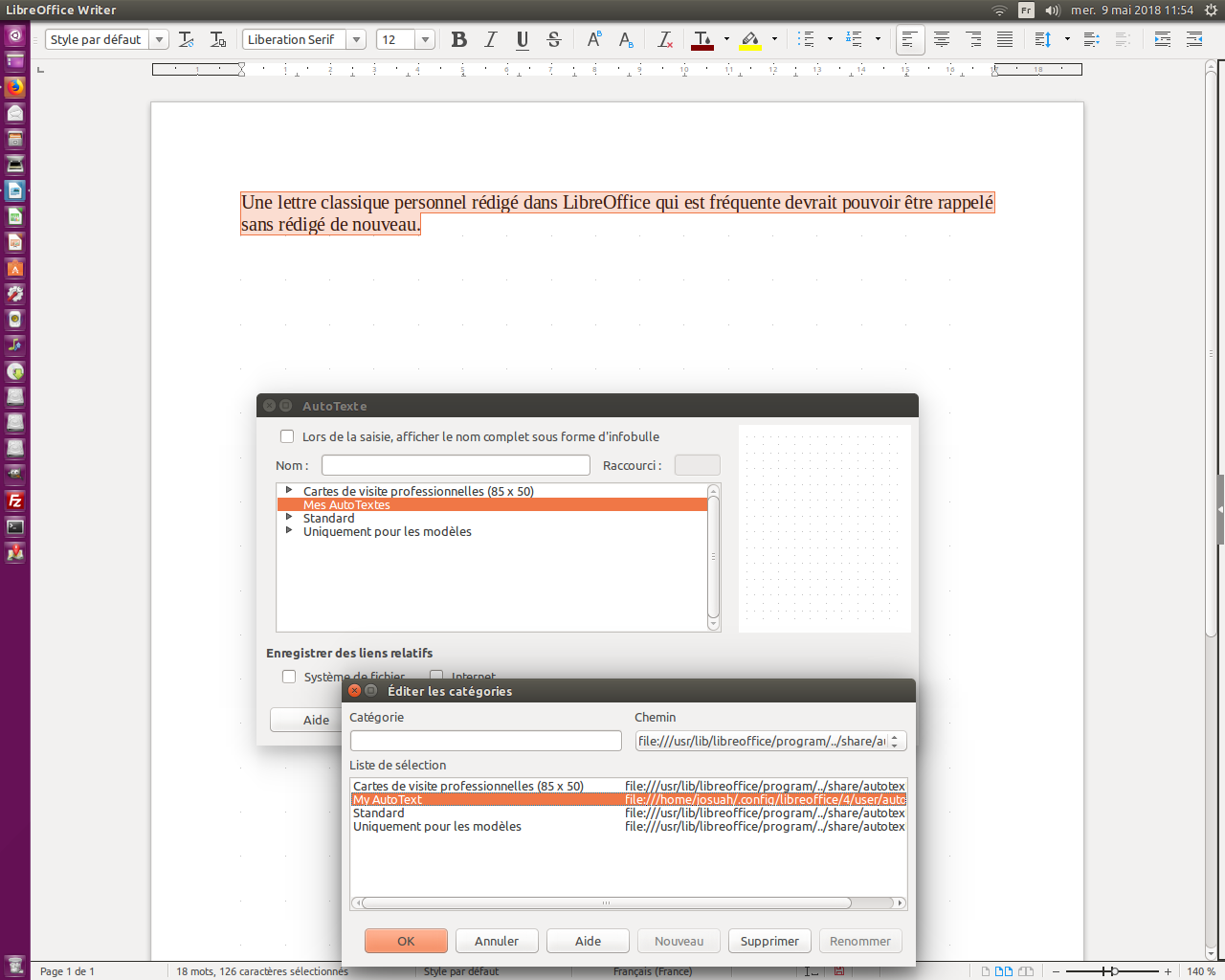Open LibreOffice Impress from the dock
Screen dimensions: 1225x980
pyautogui.click(x=14, y=242)
